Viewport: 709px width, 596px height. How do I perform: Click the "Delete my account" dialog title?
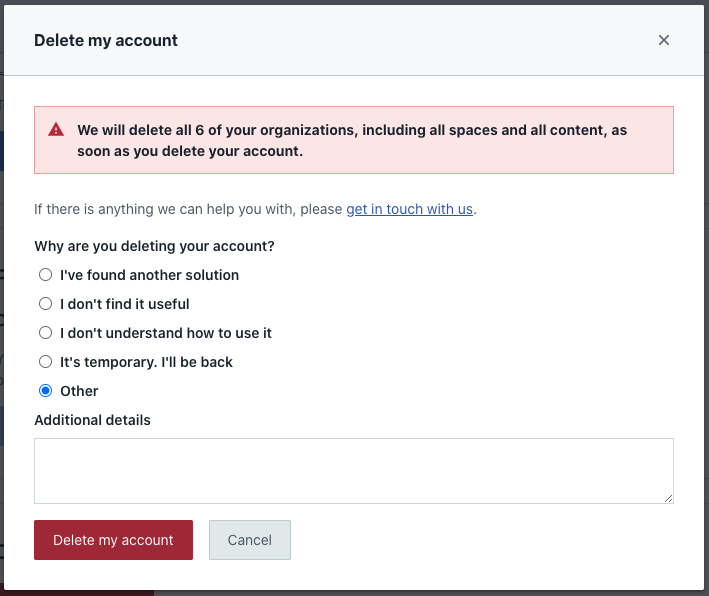(x=106, y=41)
